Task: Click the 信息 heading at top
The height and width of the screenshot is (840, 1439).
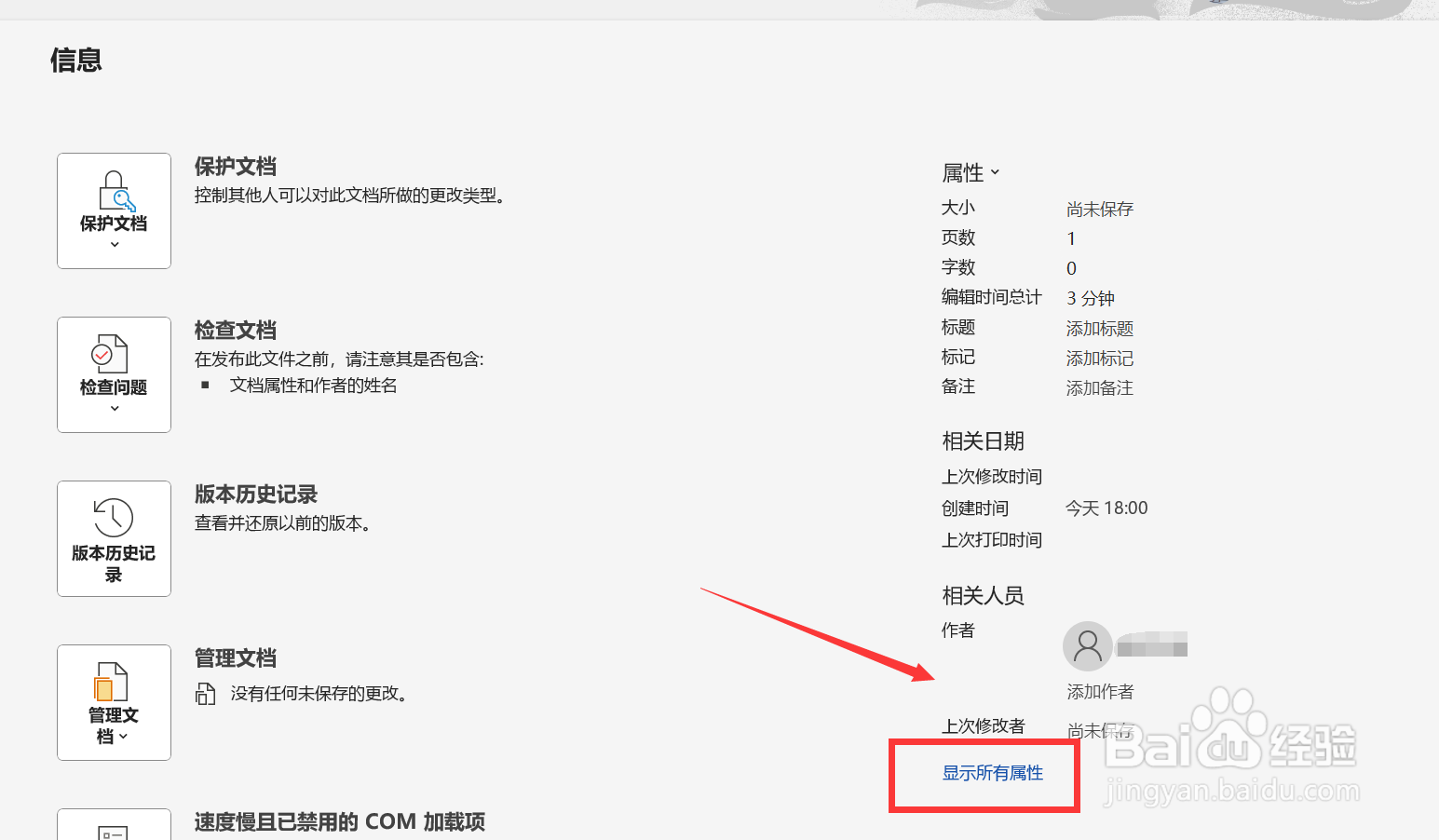Action: 77,60
